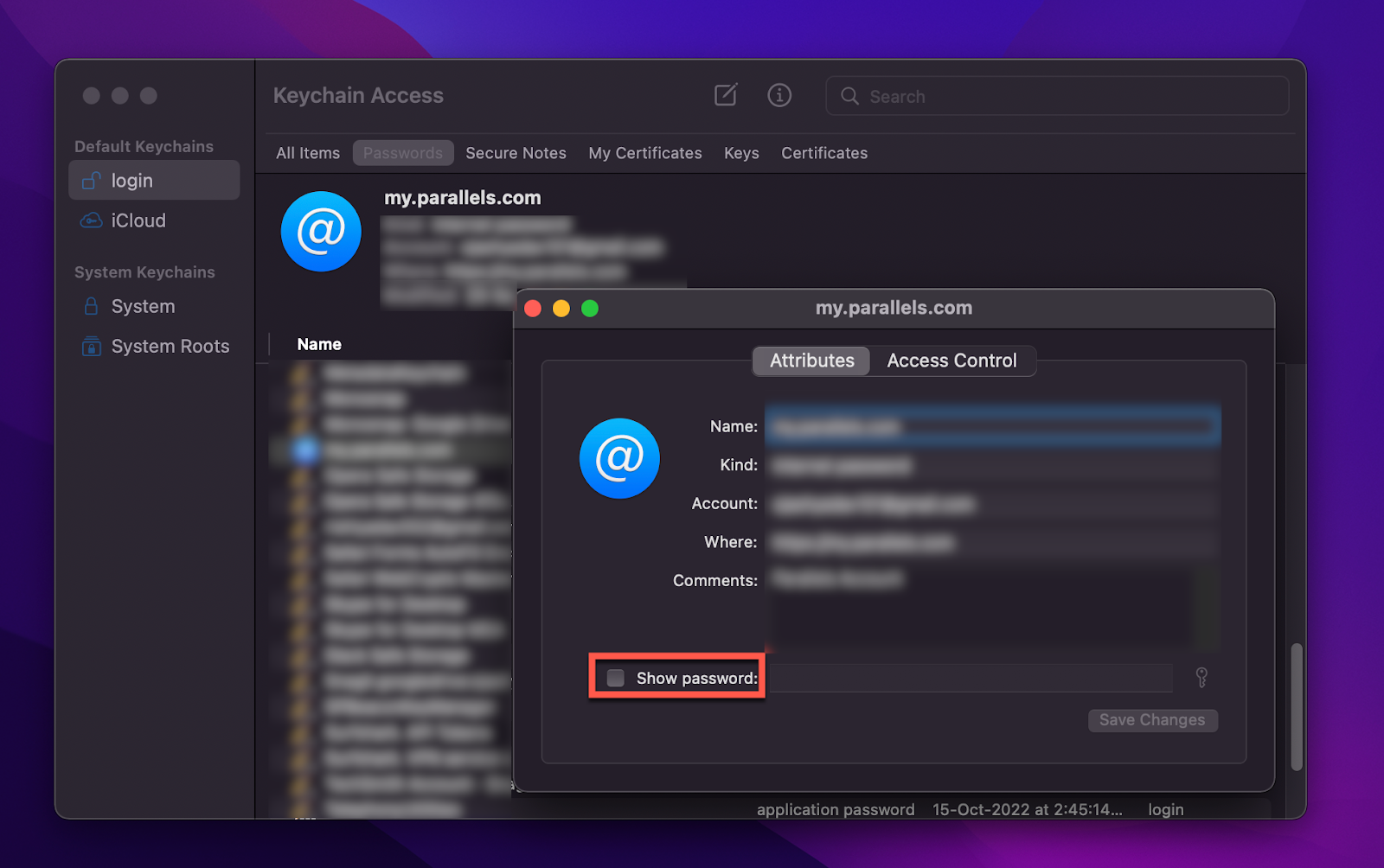Image resolution: width=1384 pixels, height=868 pixels.
Task: Select the login keychain in sidebar
Action: tap(154, 180)
